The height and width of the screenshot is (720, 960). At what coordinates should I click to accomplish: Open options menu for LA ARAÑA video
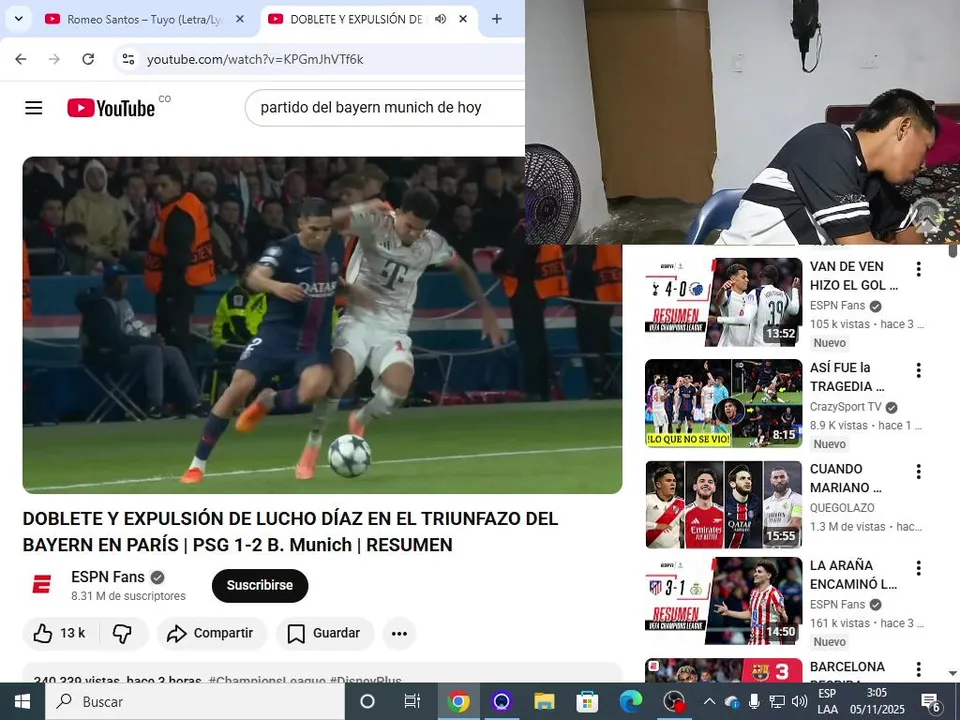pyautogui.click(x=918, y=568)
